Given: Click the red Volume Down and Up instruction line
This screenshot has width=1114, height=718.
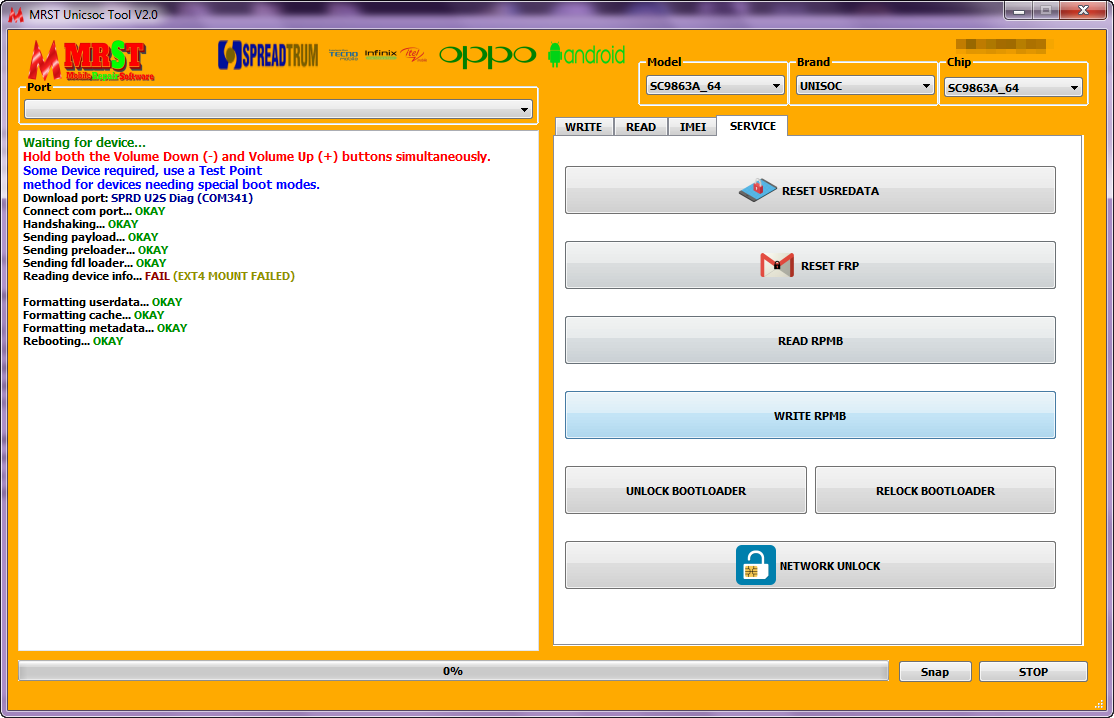Looking at the screenshot, I should tap(256, 157).
